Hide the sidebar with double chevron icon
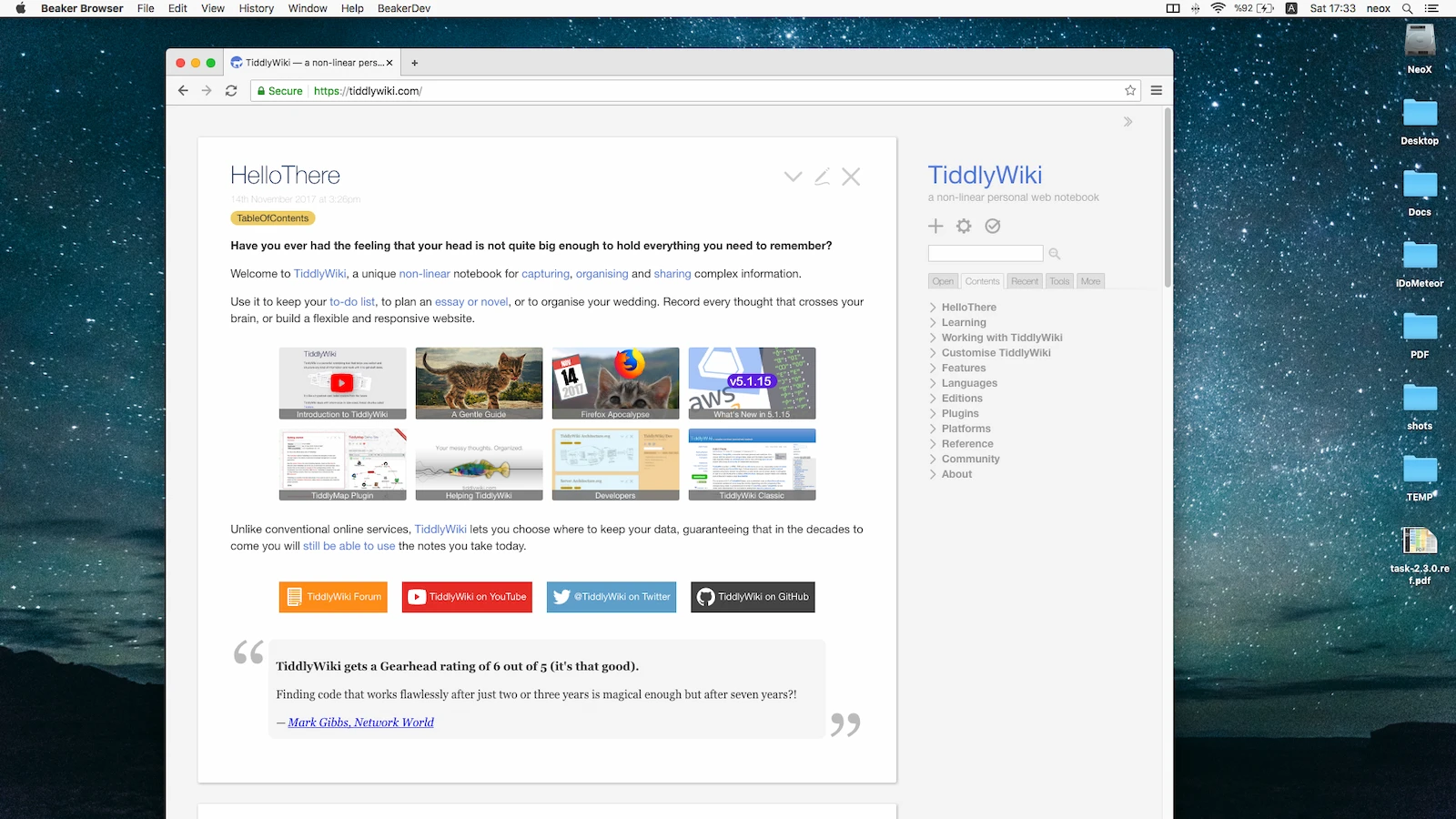1456x819 pixels. (1127, 122)
